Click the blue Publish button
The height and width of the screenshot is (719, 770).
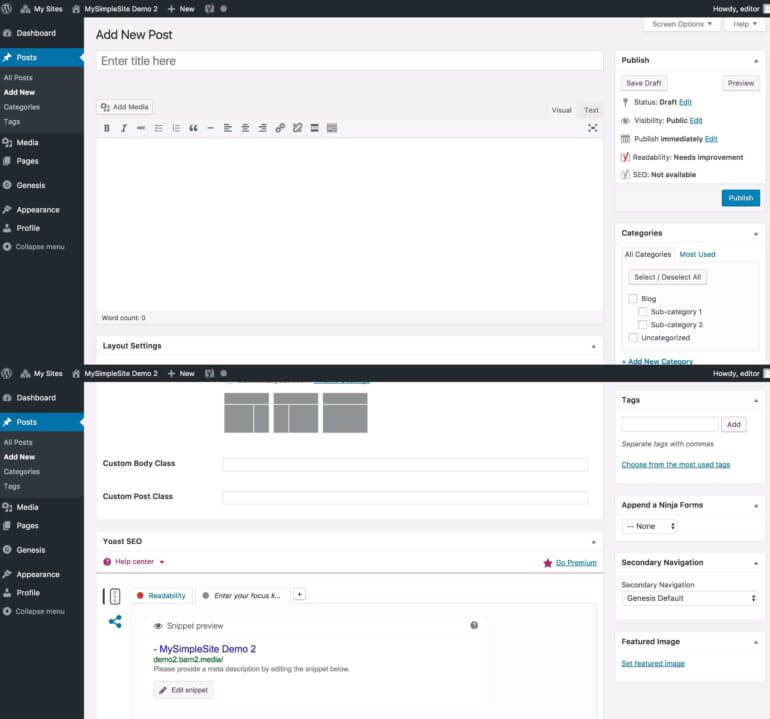coord(740,198)
